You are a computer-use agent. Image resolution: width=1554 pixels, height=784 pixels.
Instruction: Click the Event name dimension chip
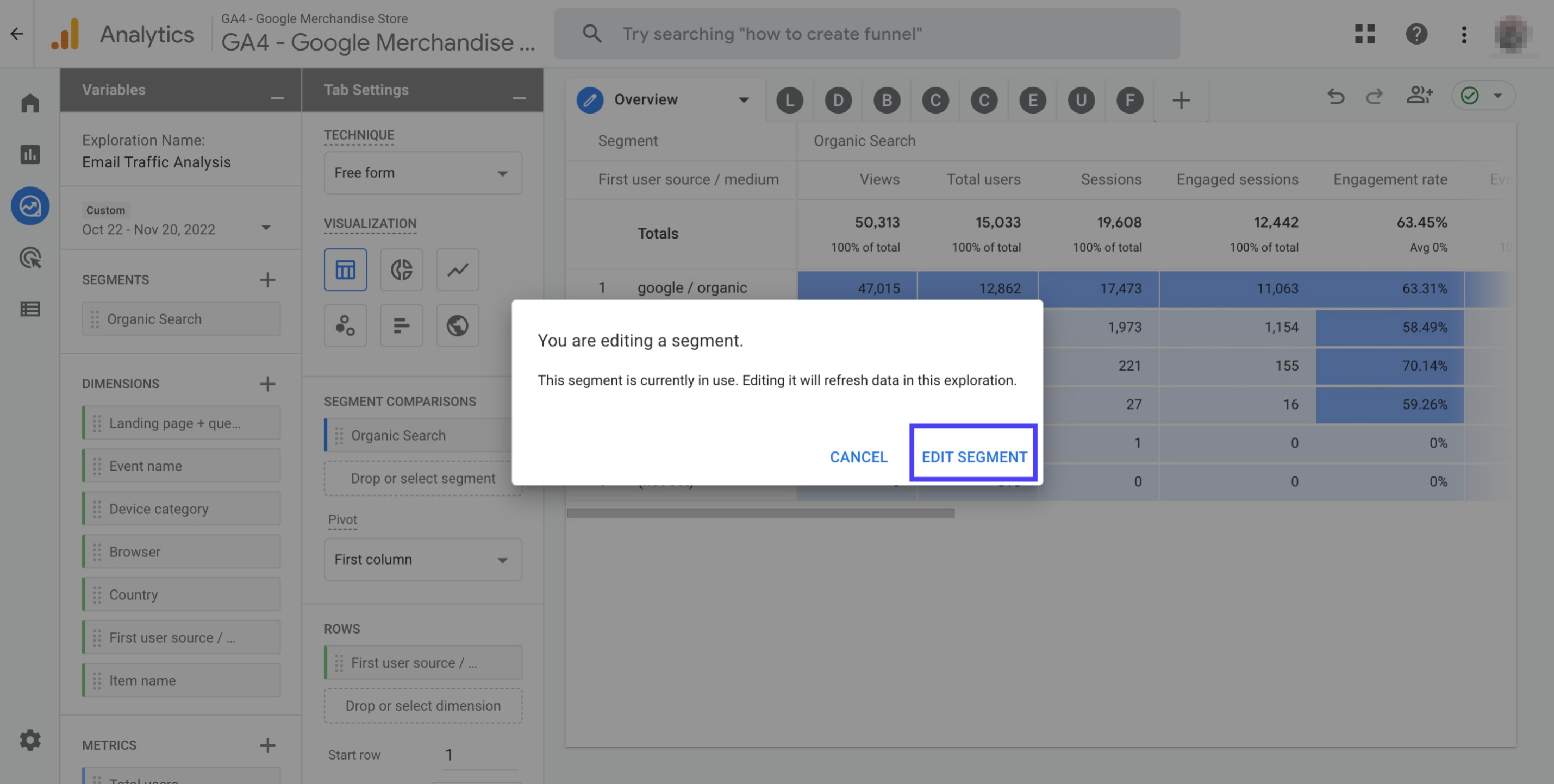coord(181,466)
